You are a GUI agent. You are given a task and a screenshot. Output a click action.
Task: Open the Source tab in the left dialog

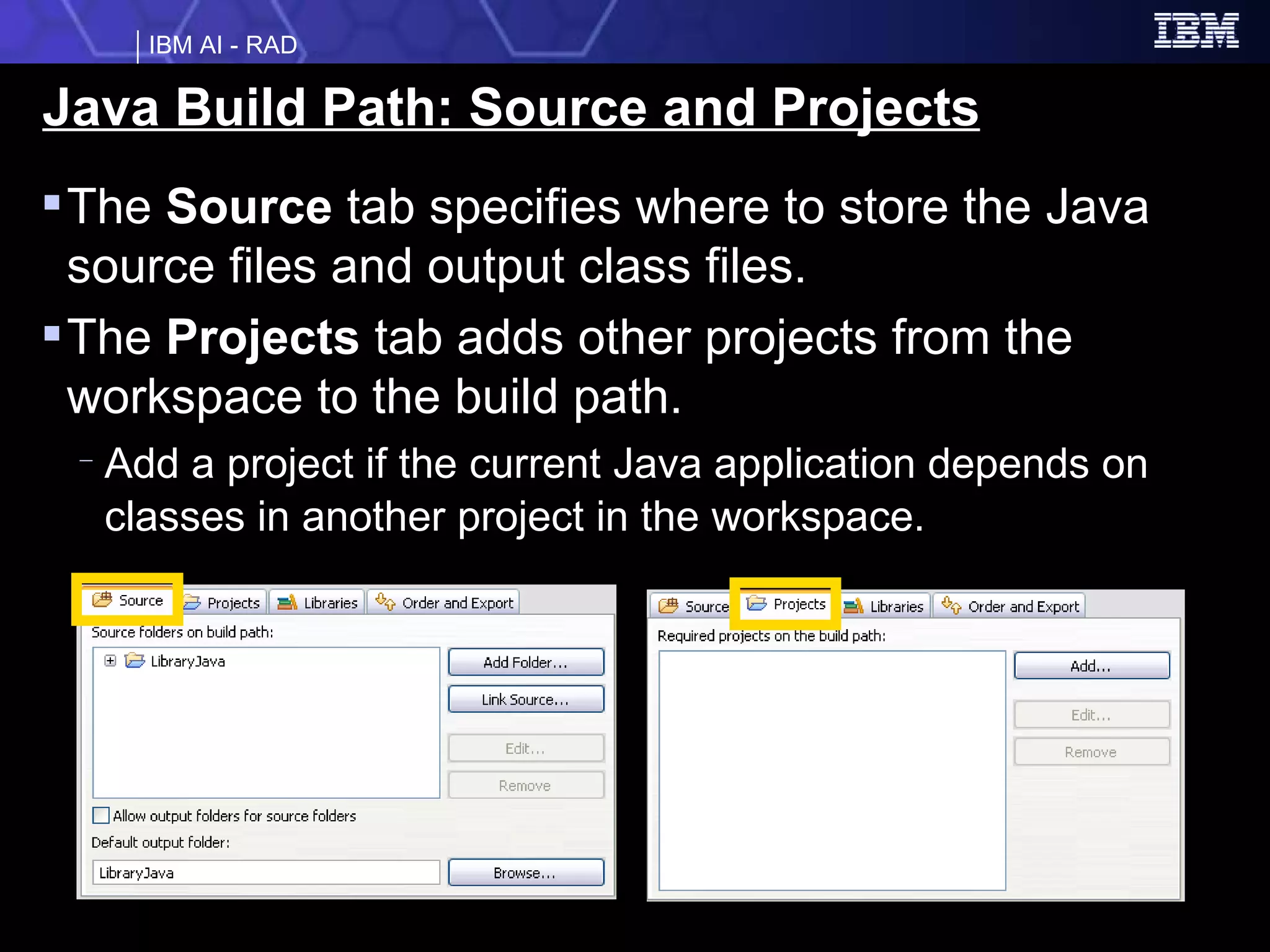click(x=127, y=600)
